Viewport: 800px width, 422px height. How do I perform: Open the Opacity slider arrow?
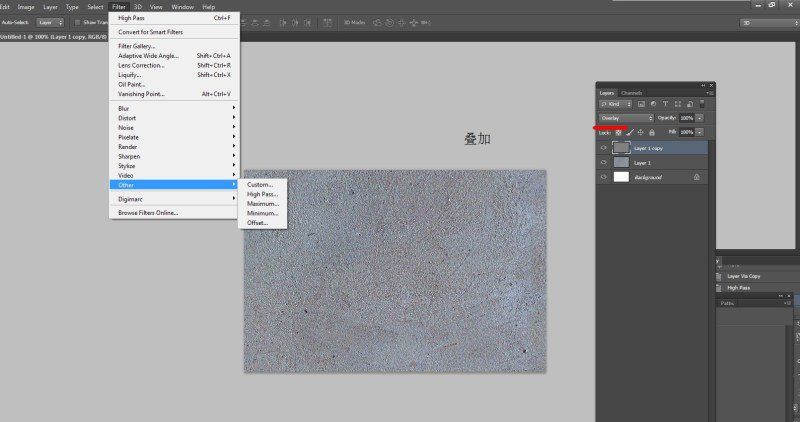(699, 118)
